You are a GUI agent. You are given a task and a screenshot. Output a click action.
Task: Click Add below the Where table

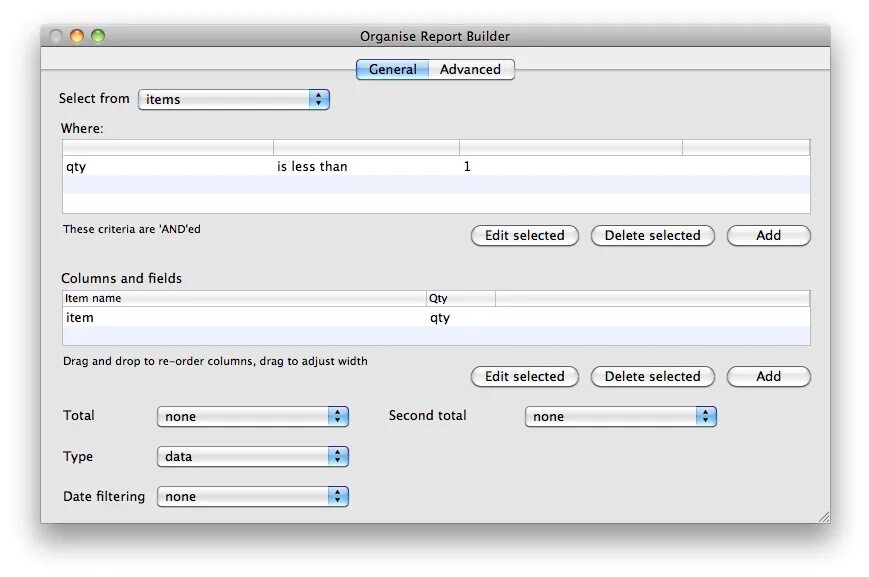pos(768,236)
